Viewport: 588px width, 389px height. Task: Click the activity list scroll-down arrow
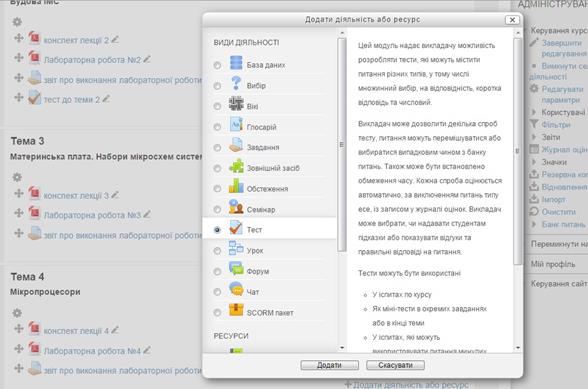[342, 348]
